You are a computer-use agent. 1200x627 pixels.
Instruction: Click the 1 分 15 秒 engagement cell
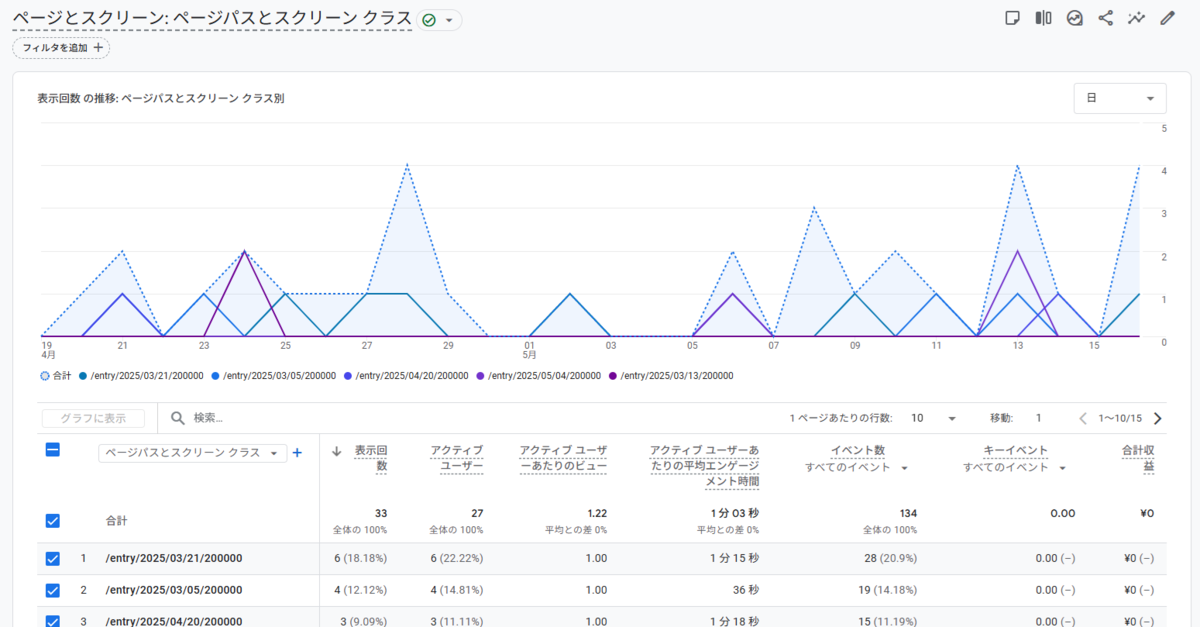pyautogui.click(x=733, y=559)
